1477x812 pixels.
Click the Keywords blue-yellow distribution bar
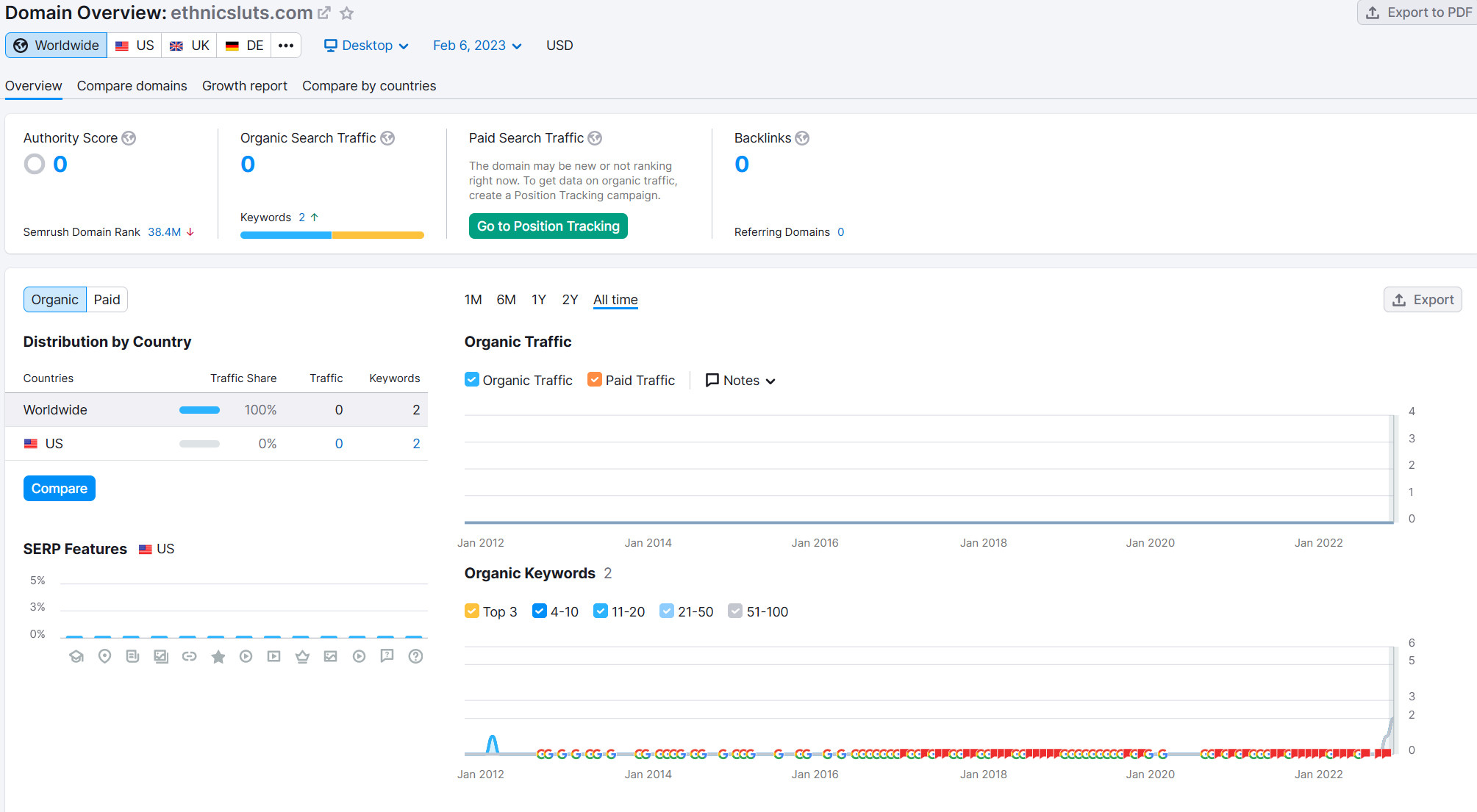(332, 235)
